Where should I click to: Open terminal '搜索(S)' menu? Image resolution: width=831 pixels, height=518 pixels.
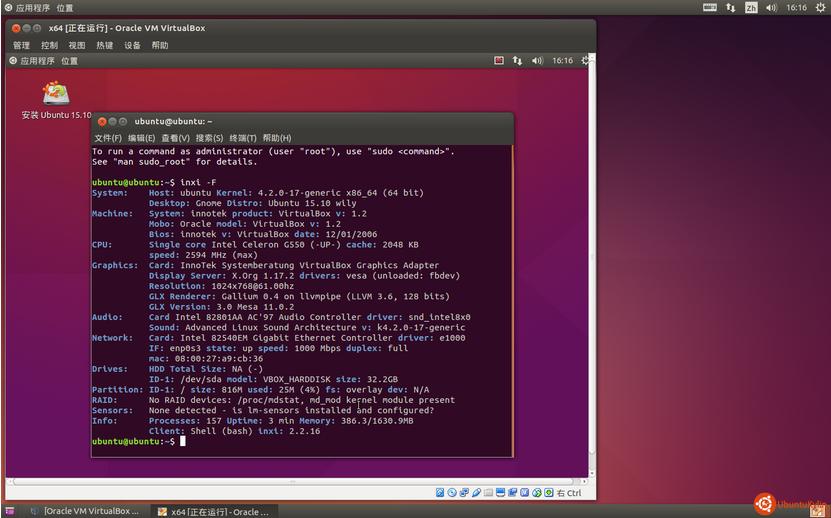(209, 138)
